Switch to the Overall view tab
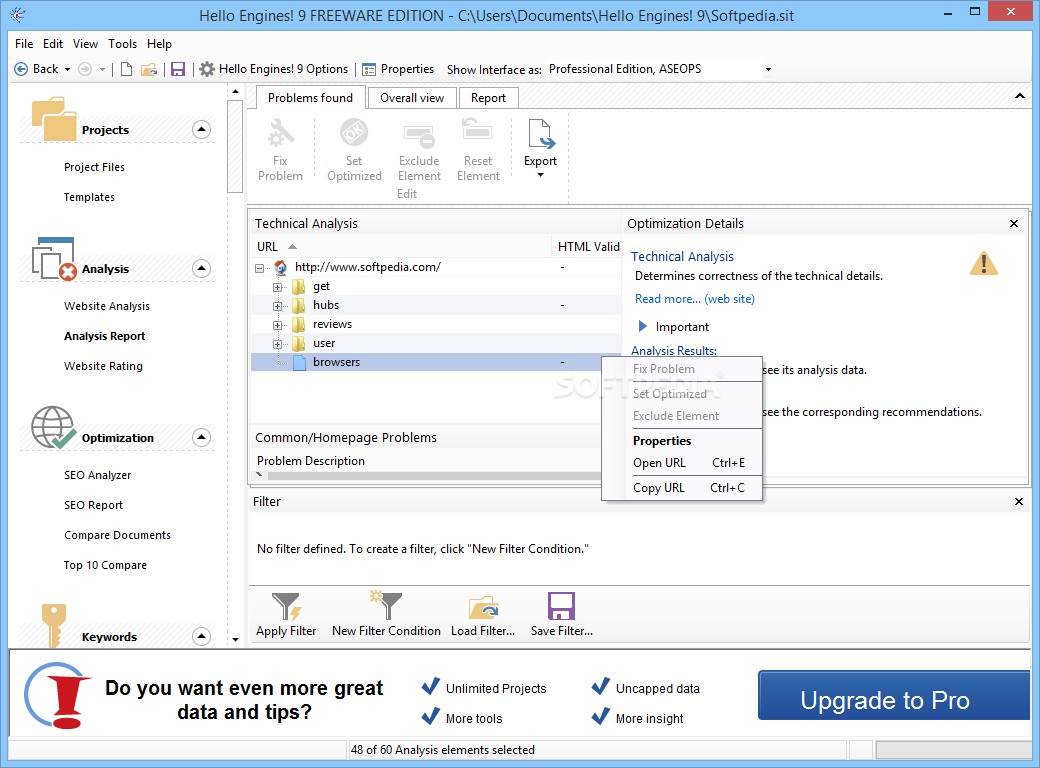This screenshot has width=1040, height=768. click(x=412, y=97)
